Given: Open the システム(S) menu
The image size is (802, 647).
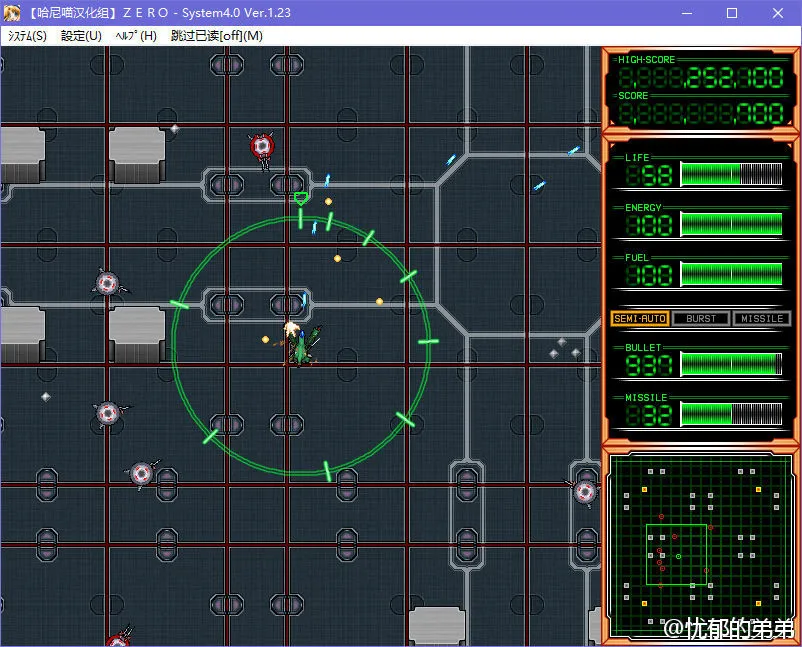Looking at the screenshot, I should coord(27,36).
